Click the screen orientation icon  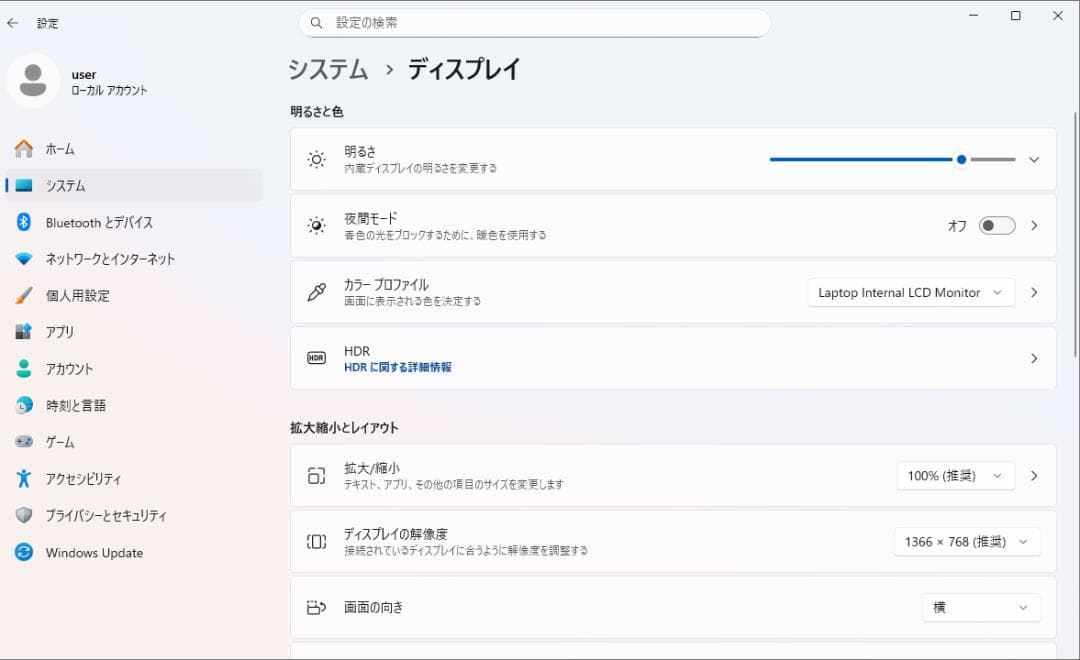[317, 607]
